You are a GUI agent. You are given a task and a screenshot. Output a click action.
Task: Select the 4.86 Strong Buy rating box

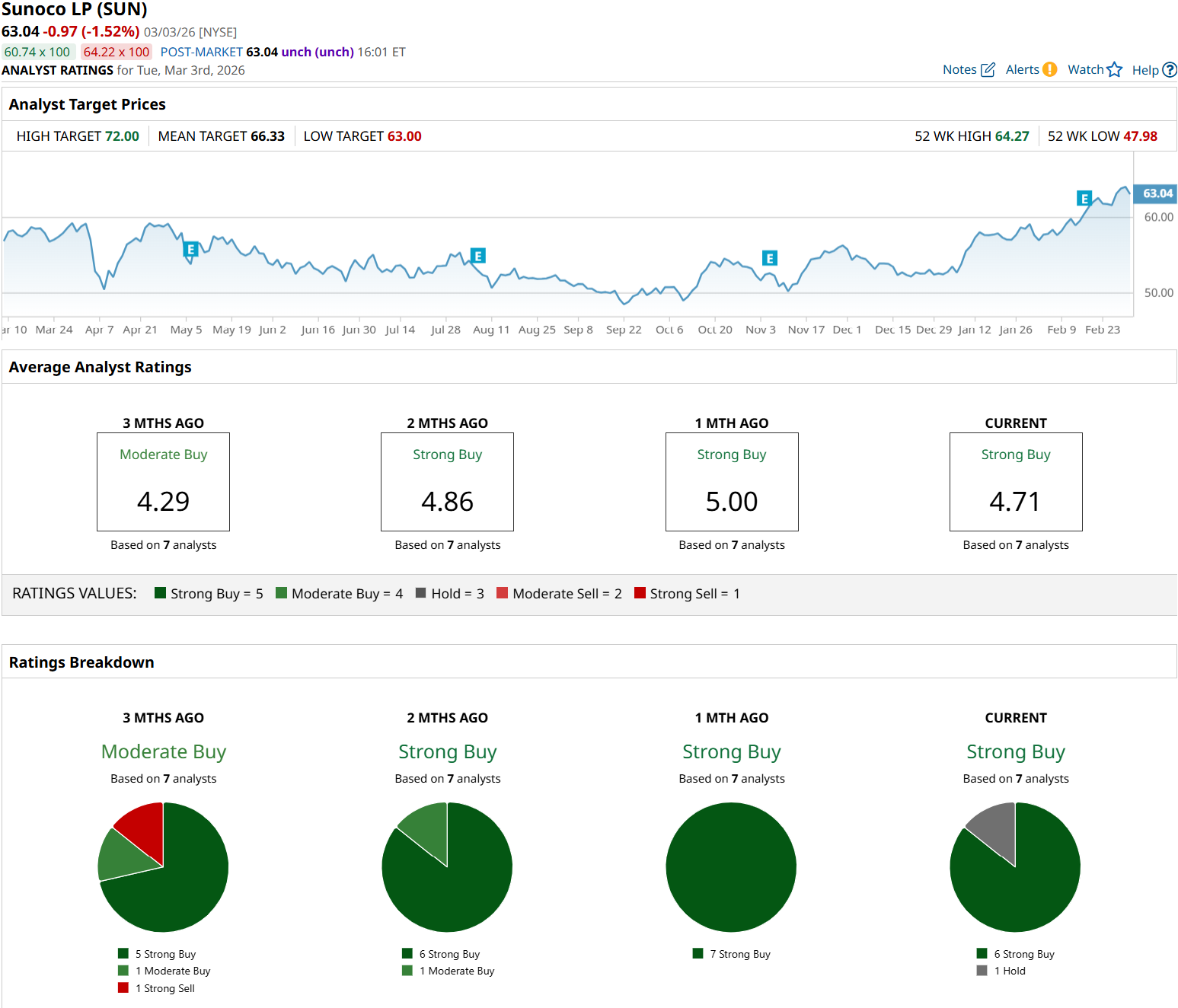(x=447, y=482)
